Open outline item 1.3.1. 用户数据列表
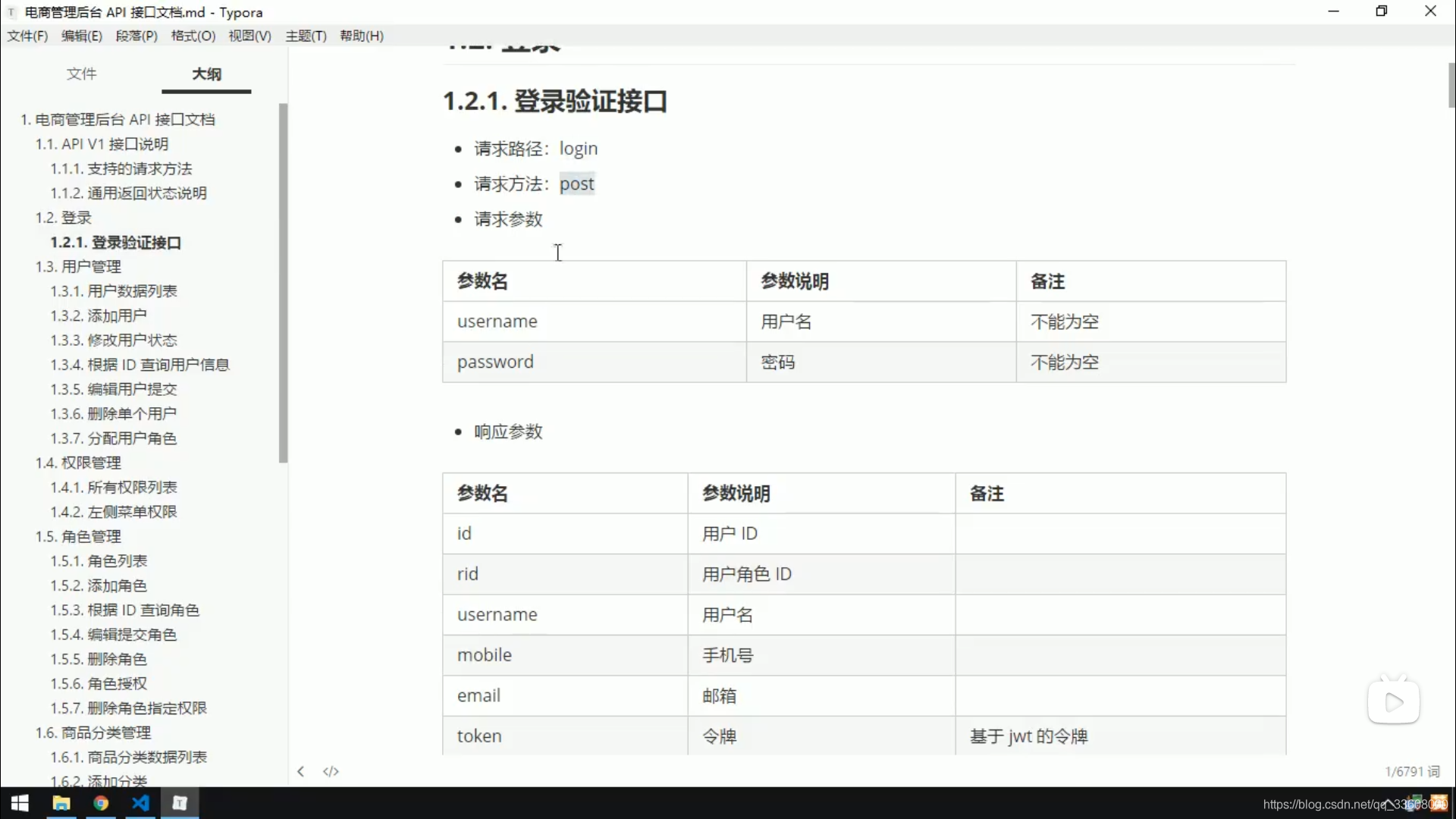This screenshot has width=1456, height=819. [x=114, y=291]
